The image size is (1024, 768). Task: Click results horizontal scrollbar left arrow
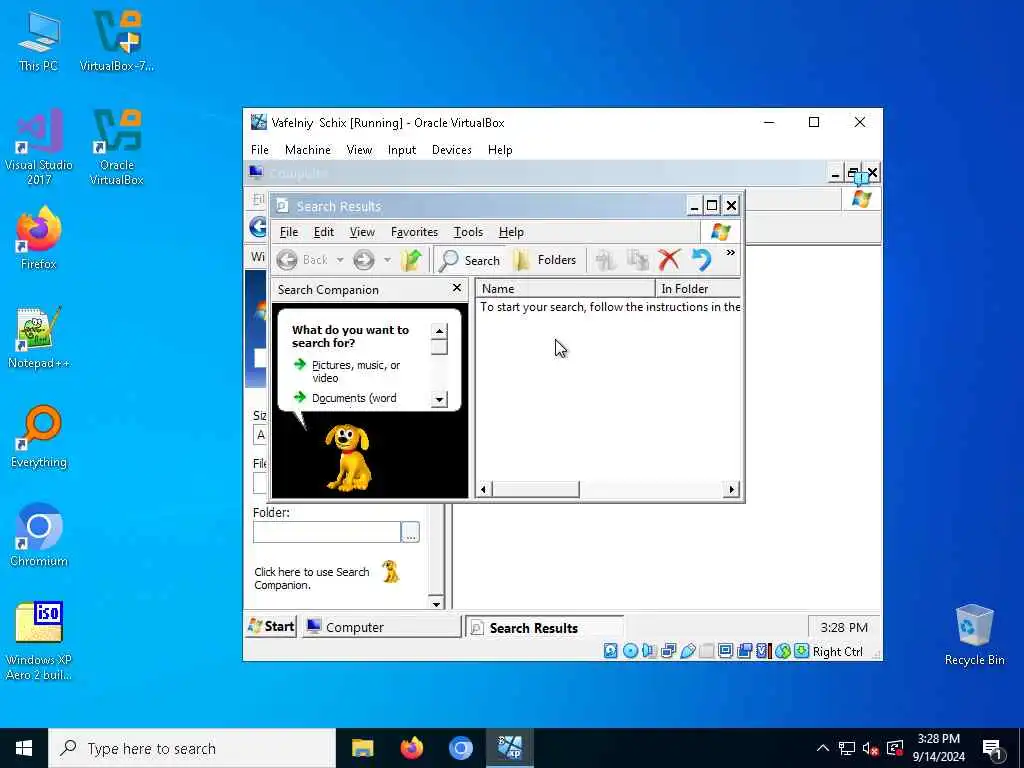(x=484, y=489)
